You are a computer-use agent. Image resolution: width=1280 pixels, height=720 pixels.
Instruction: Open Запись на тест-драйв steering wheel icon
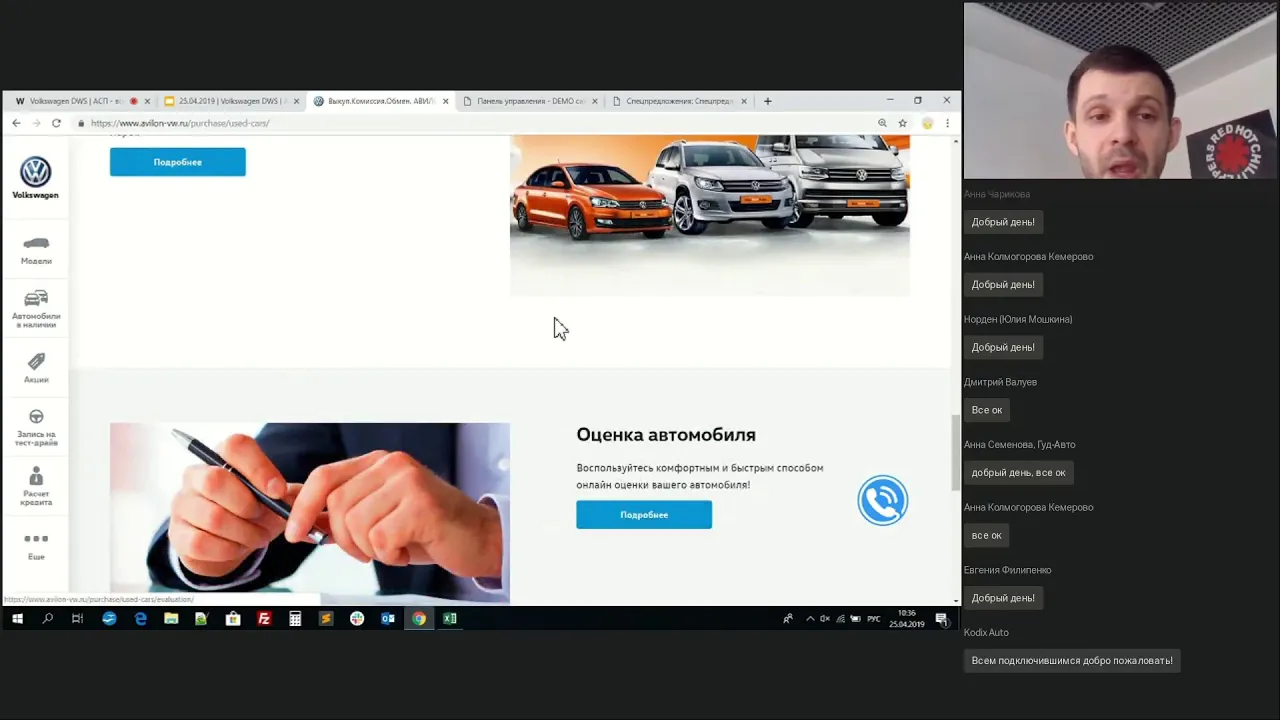[36, 417]
